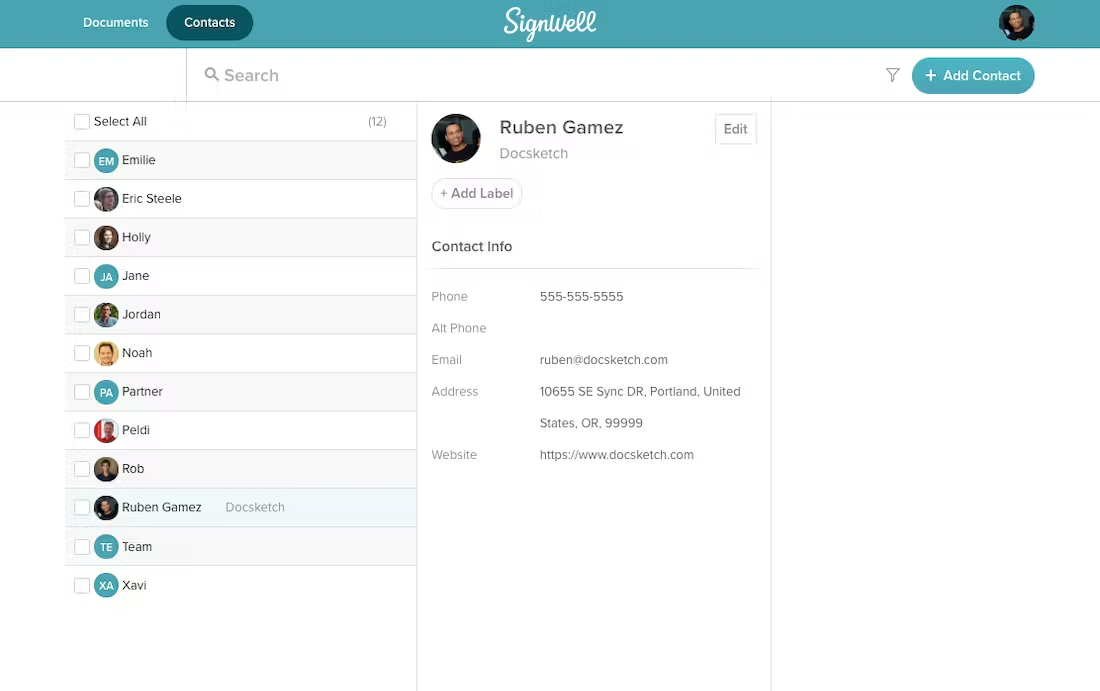Click the Add Contact button

973,75
